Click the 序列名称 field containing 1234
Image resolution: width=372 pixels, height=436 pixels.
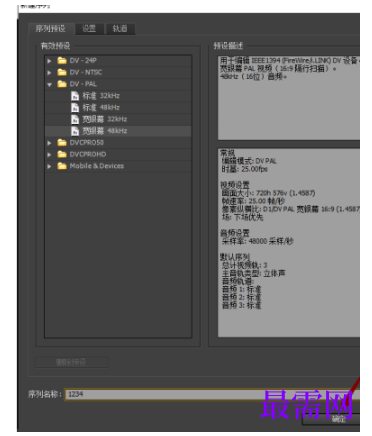point(212,394)
